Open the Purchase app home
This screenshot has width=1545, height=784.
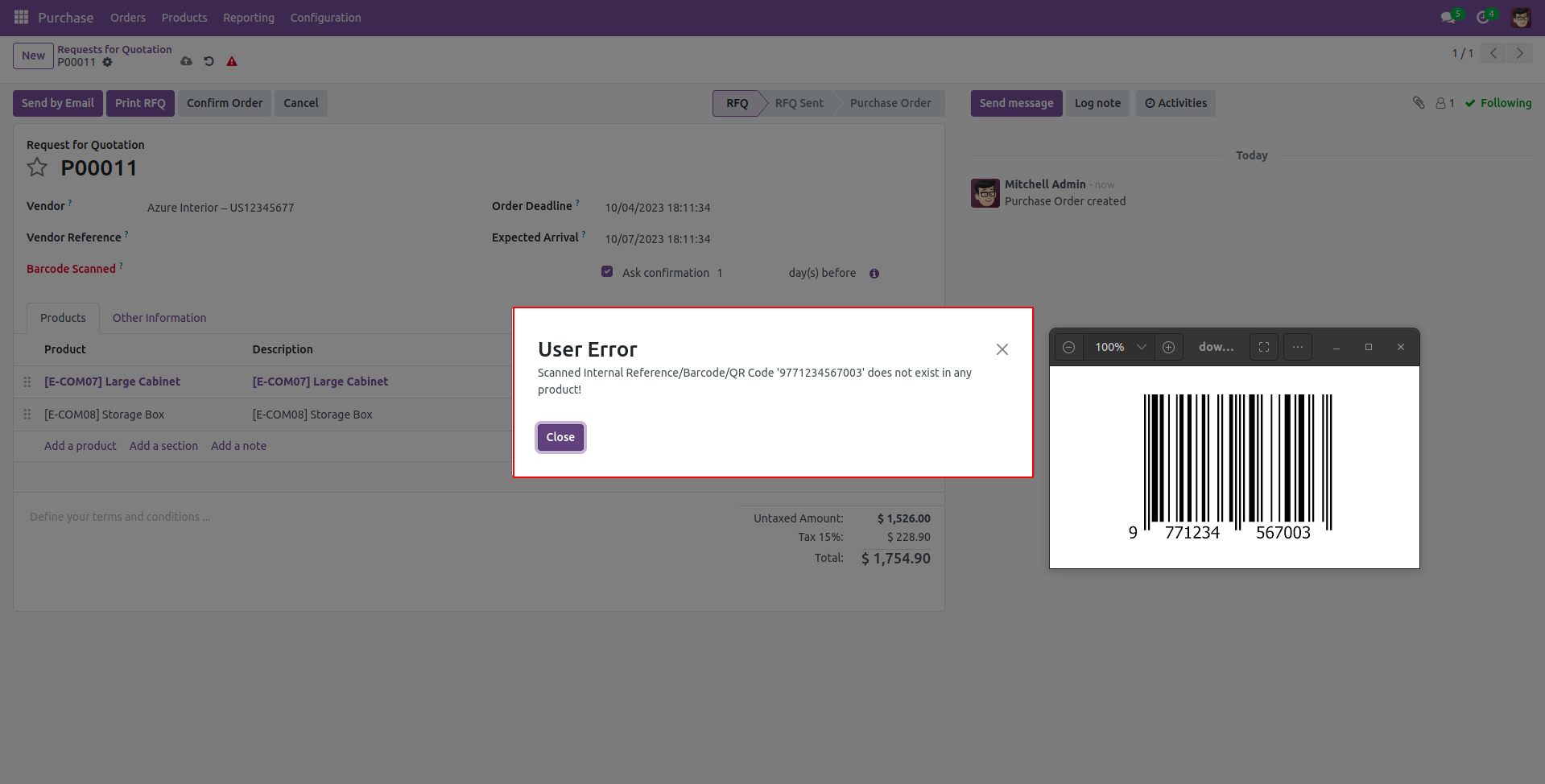(x=65, y=18)
